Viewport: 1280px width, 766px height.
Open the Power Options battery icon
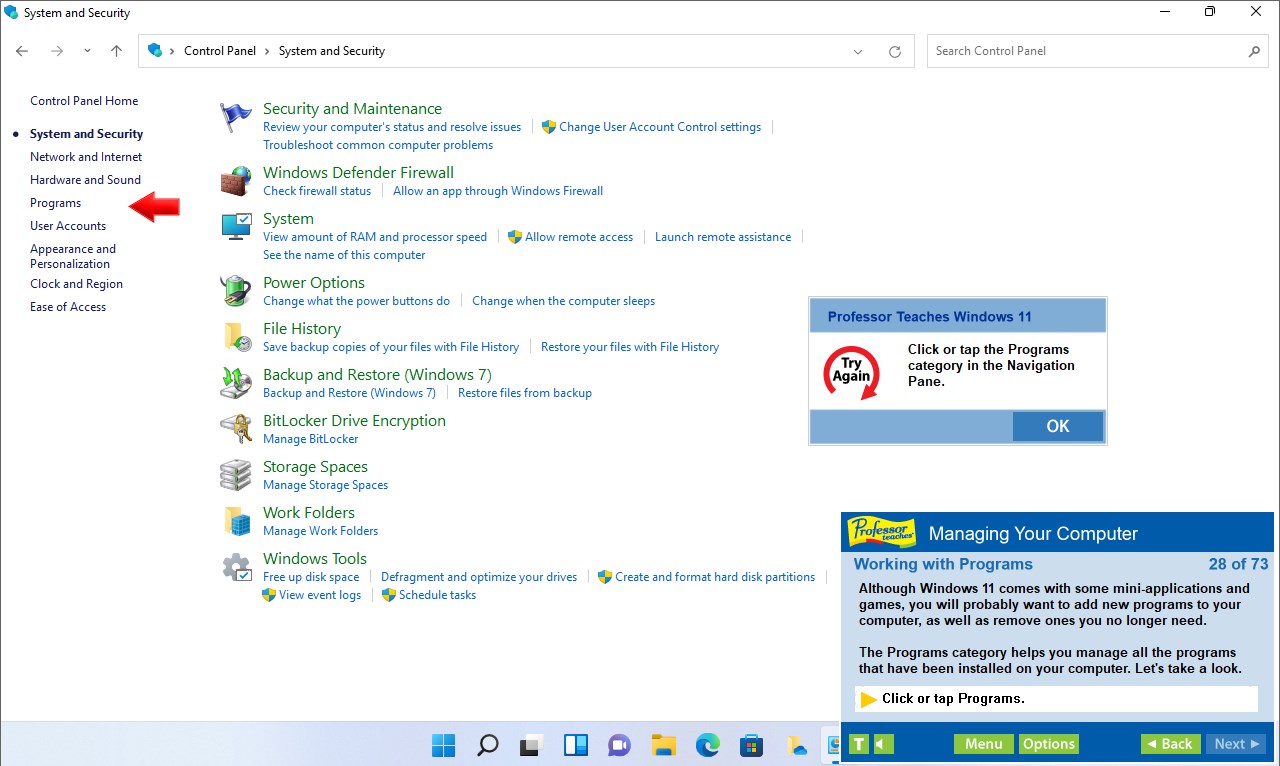pos(236,291)
